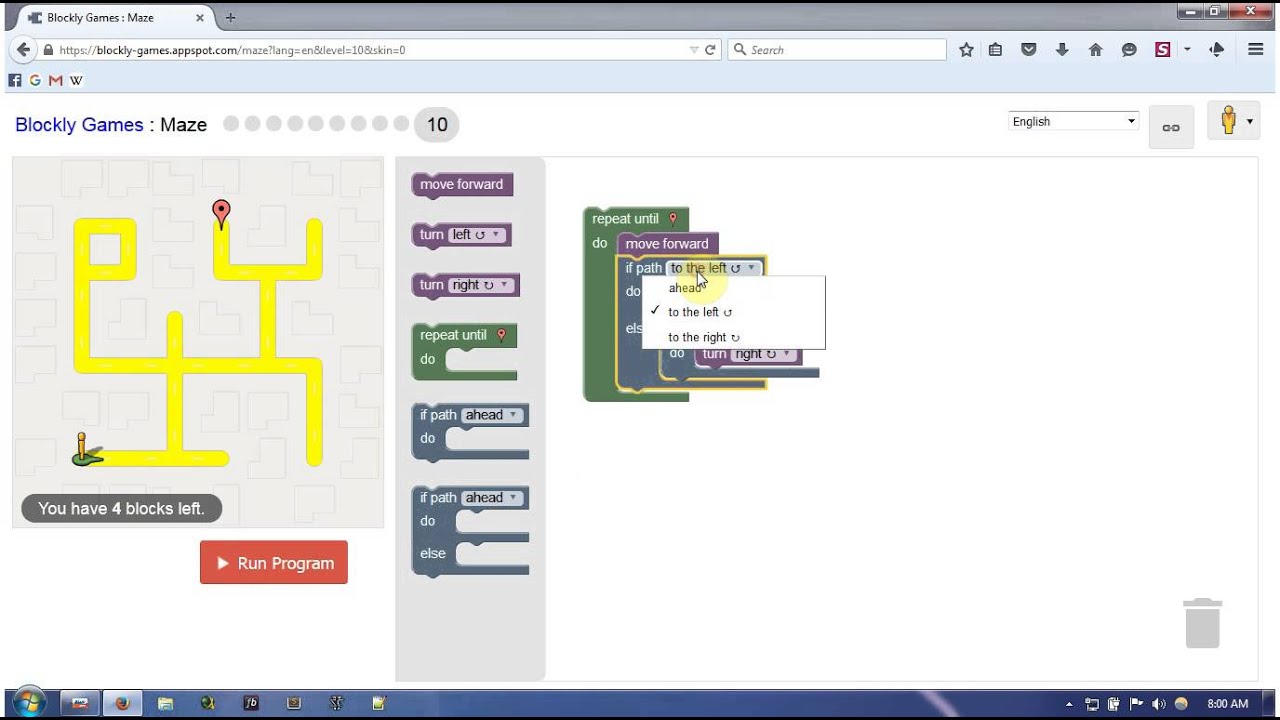Click the address bar history dropdown arrow

pyautogui.click(x=695, y=50)
